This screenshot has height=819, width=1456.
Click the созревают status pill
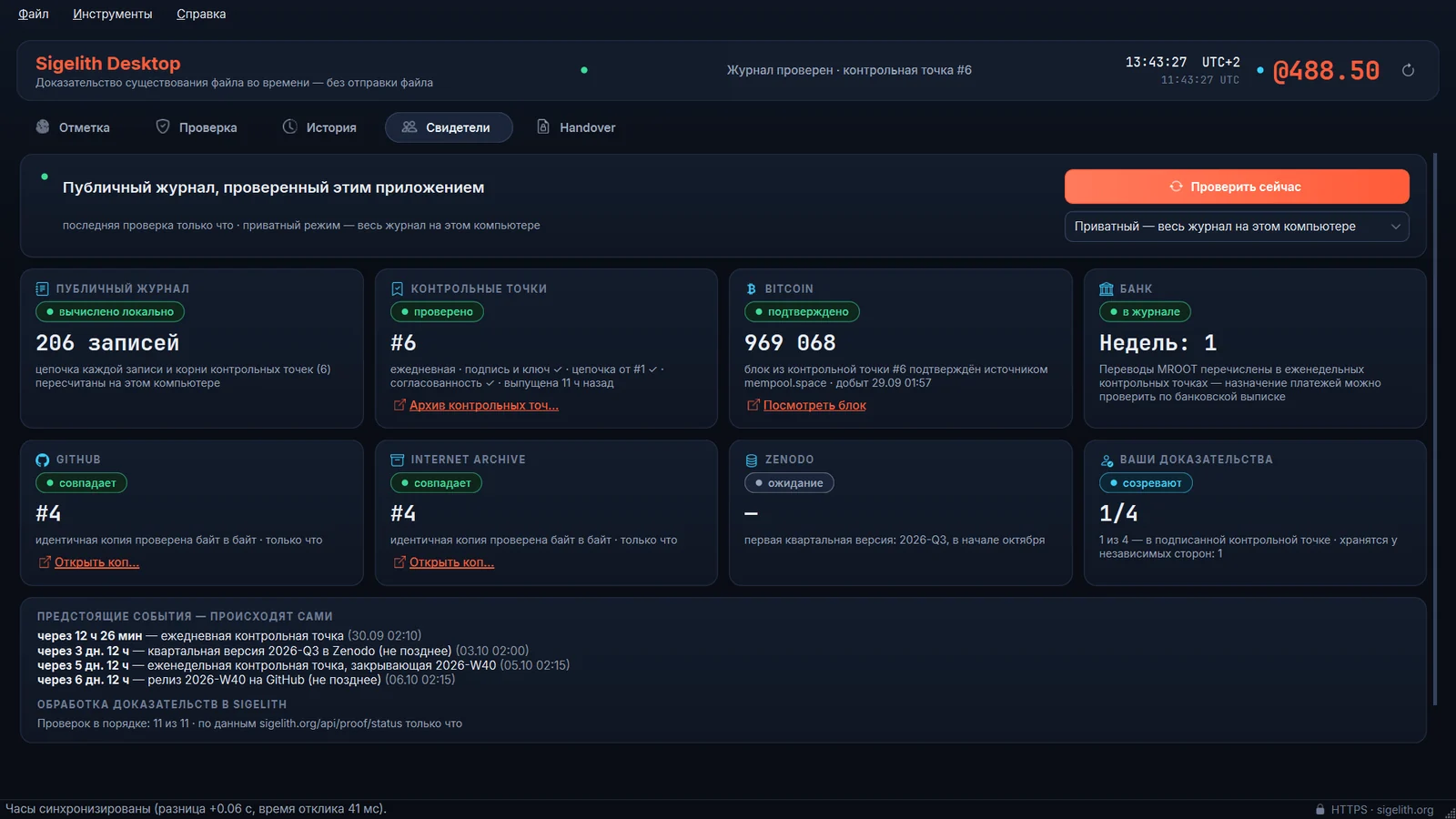1146,482
